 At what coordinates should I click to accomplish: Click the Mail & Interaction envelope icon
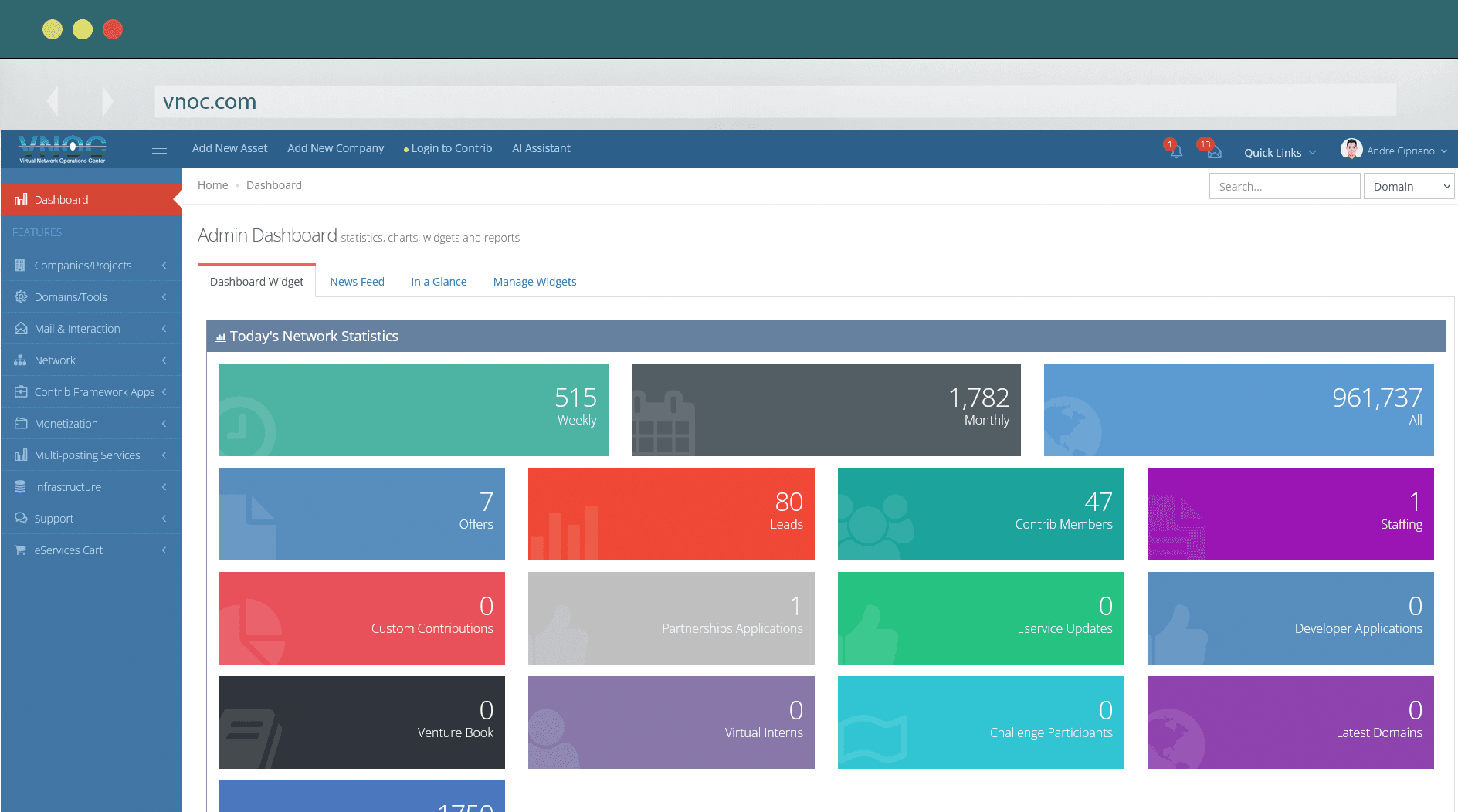coord(21,329)
